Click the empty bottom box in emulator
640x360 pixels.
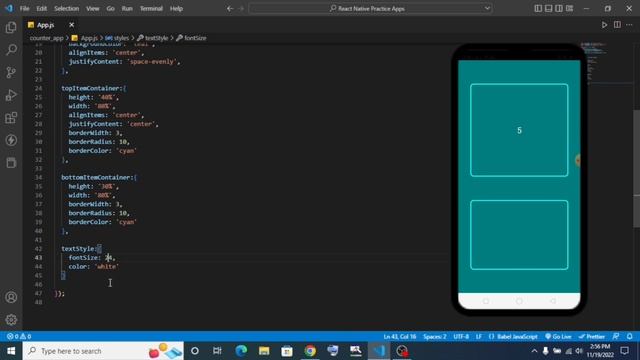coord(519,235)
